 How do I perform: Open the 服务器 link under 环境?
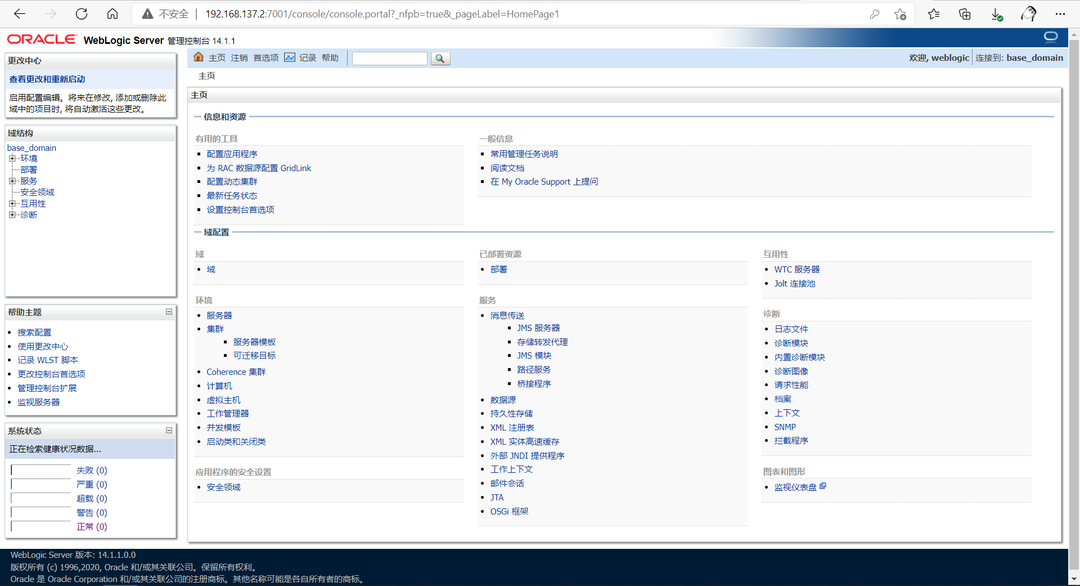[x=219, y=315]
